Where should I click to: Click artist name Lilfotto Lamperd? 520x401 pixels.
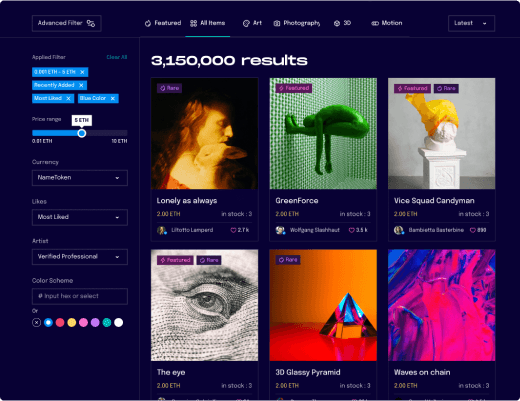click(192, 230)
